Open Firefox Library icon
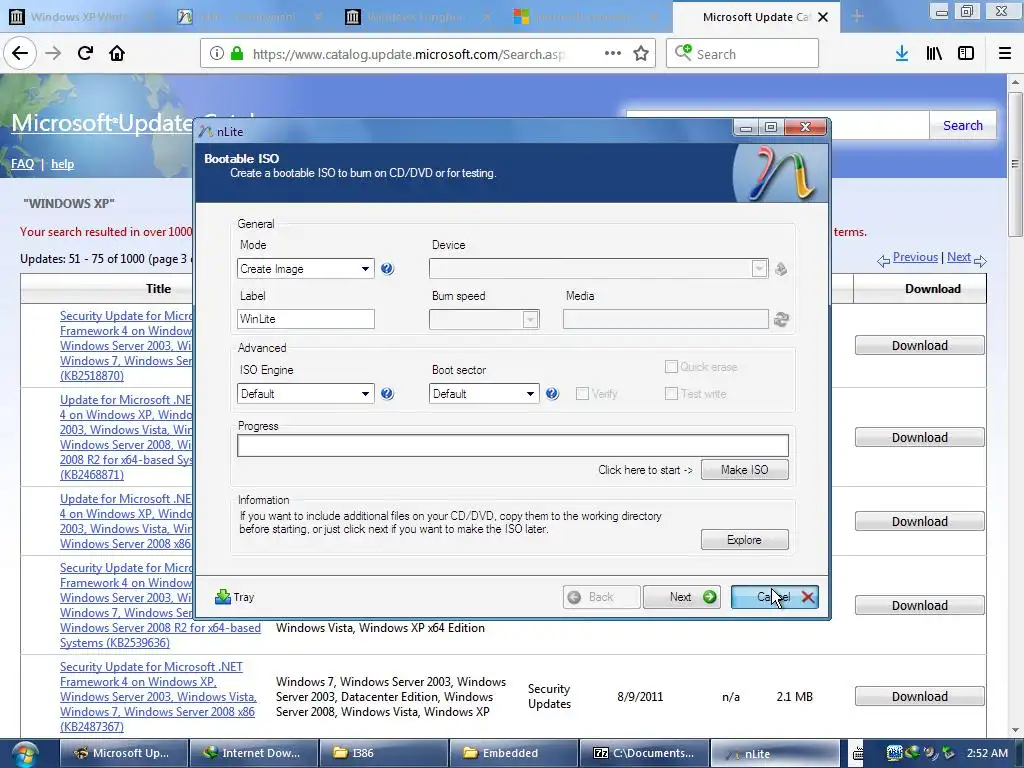The height and width of the screenshot is (768, 1024). pos(934,54)
